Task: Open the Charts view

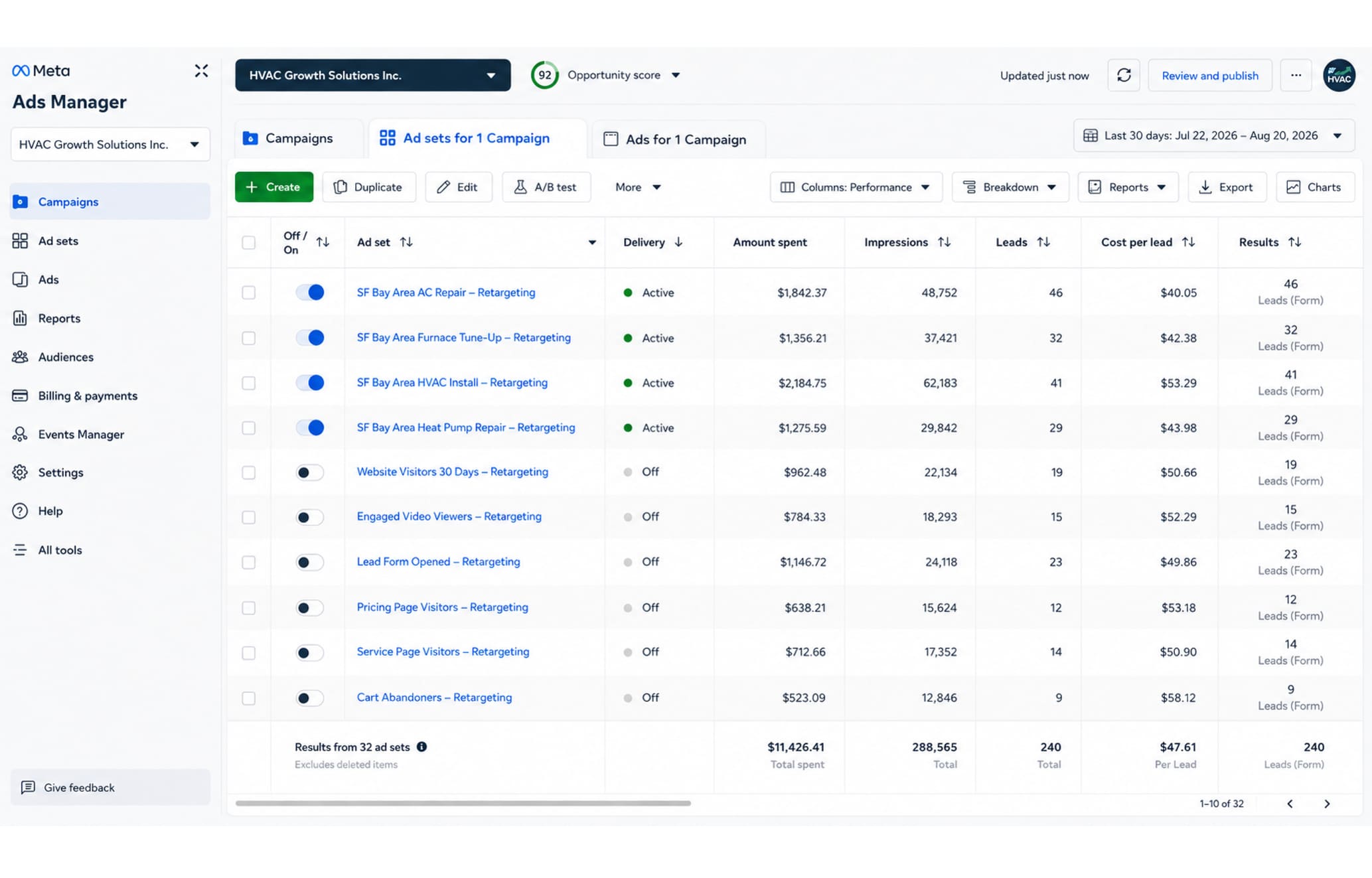Action: pos(1314,187)
